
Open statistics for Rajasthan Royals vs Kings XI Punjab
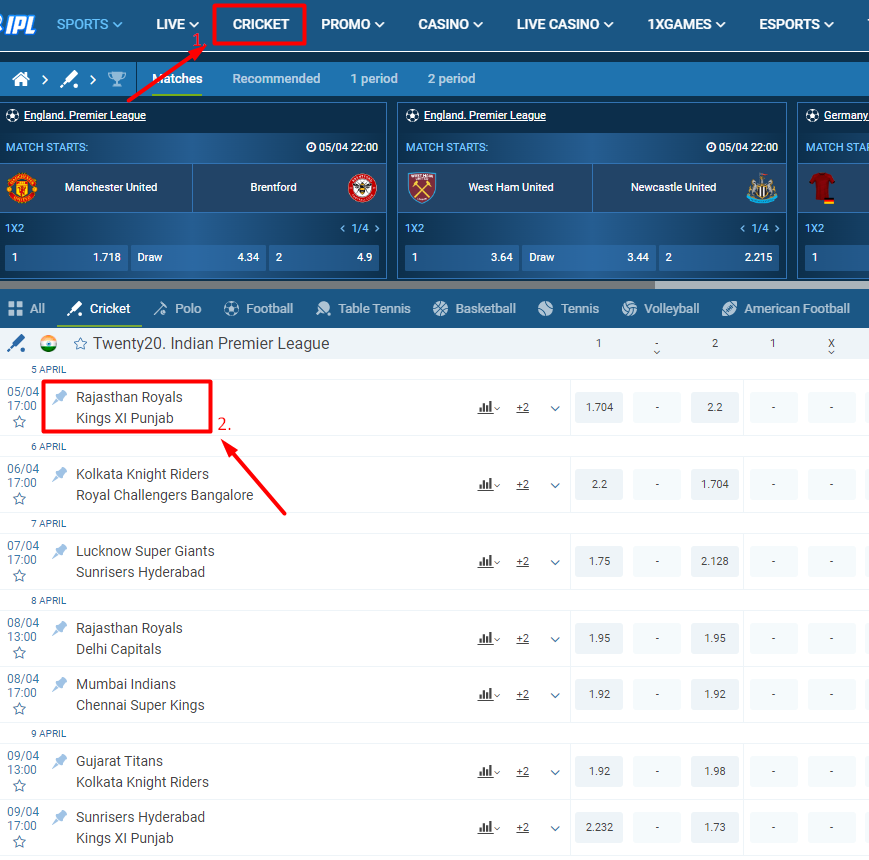(x=488, y=408)
